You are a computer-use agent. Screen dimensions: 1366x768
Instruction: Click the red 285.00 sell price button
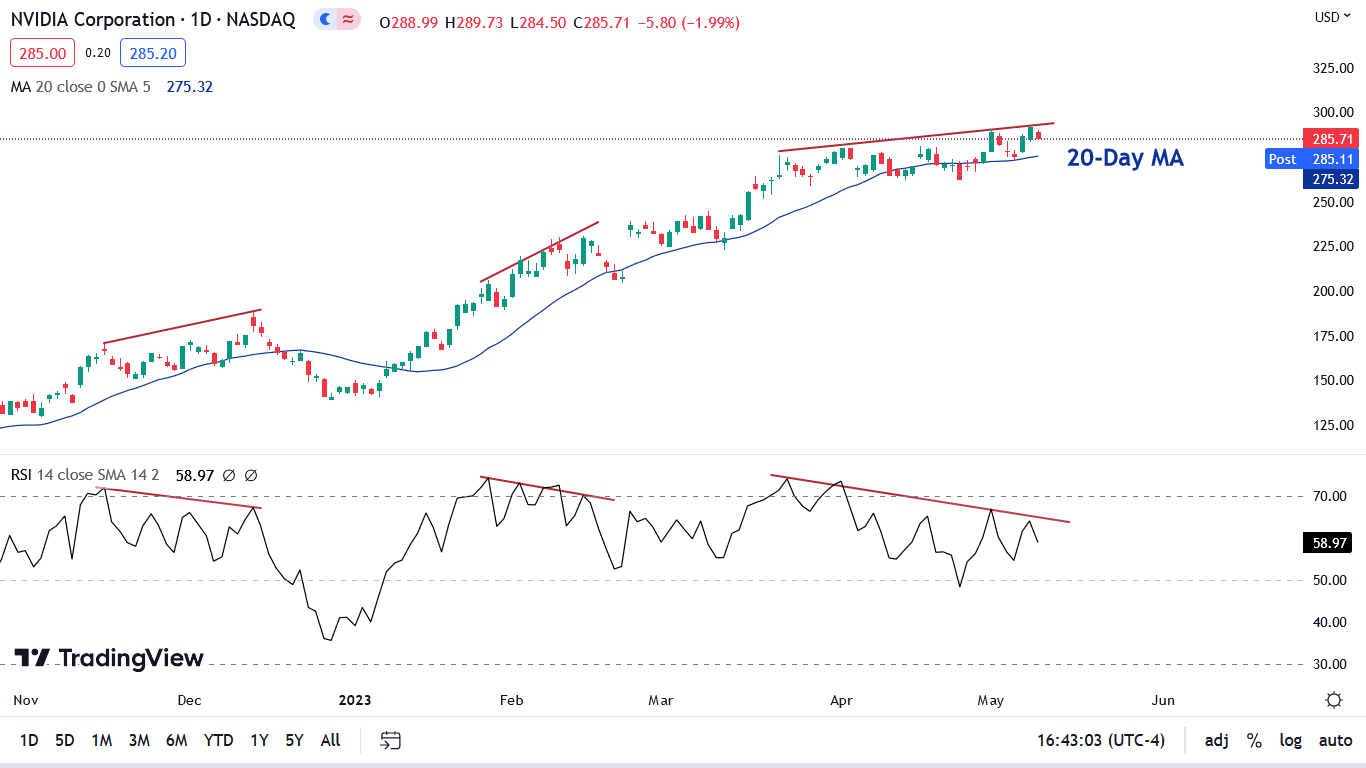(43, 53)
